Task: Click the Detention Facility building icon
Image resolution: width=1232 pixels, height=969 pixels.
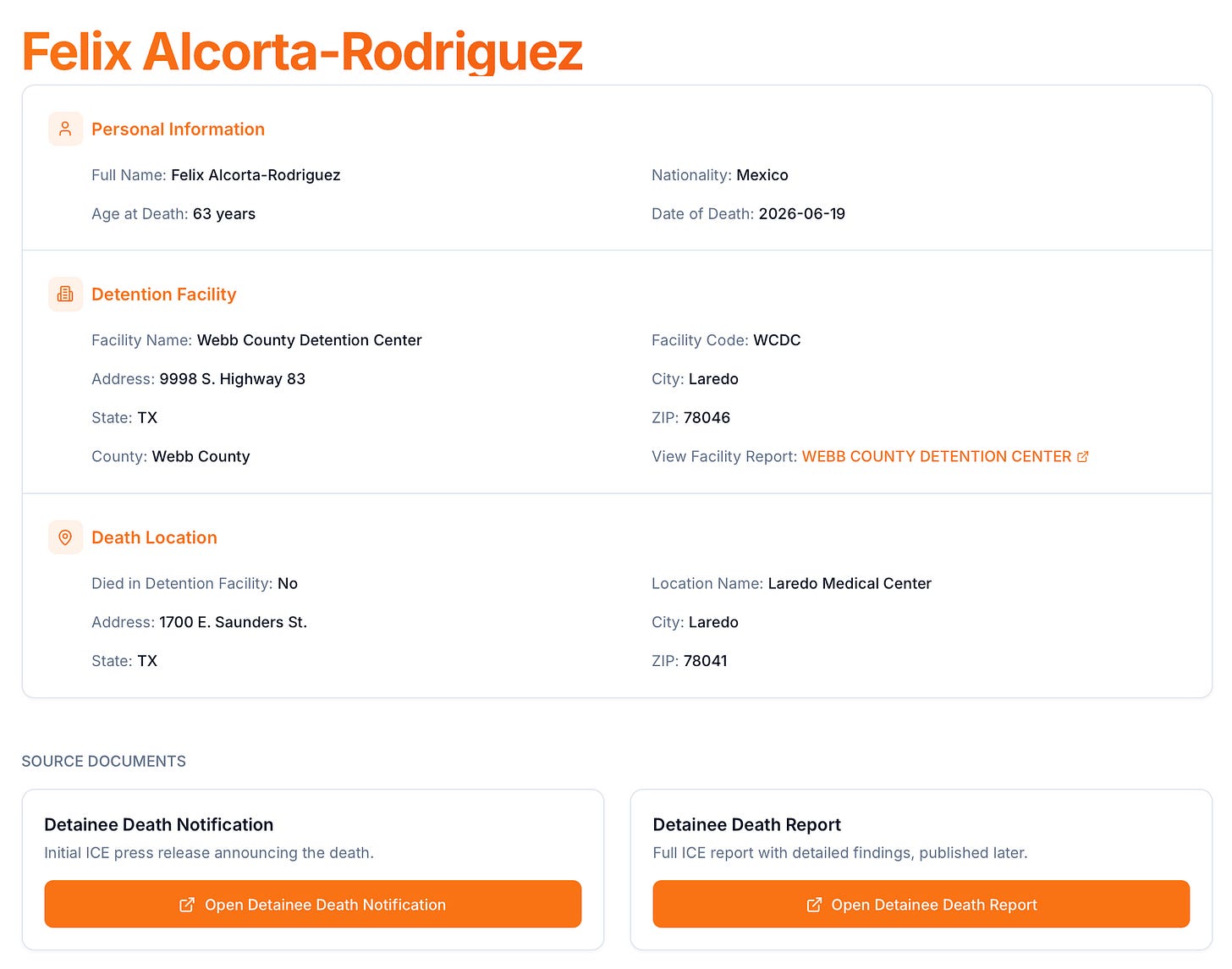Action: [x=65, y=294]
